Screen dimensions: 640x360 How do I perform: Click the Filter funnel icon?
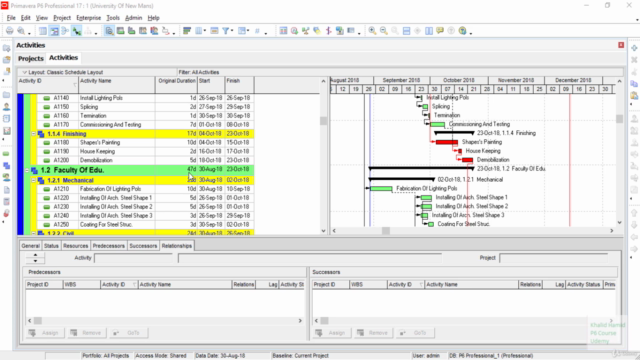pos(225,31)
